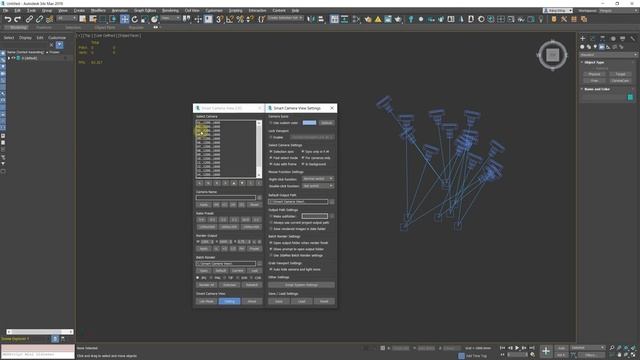Toggle Always use current project output path

(x=271, y=222)
